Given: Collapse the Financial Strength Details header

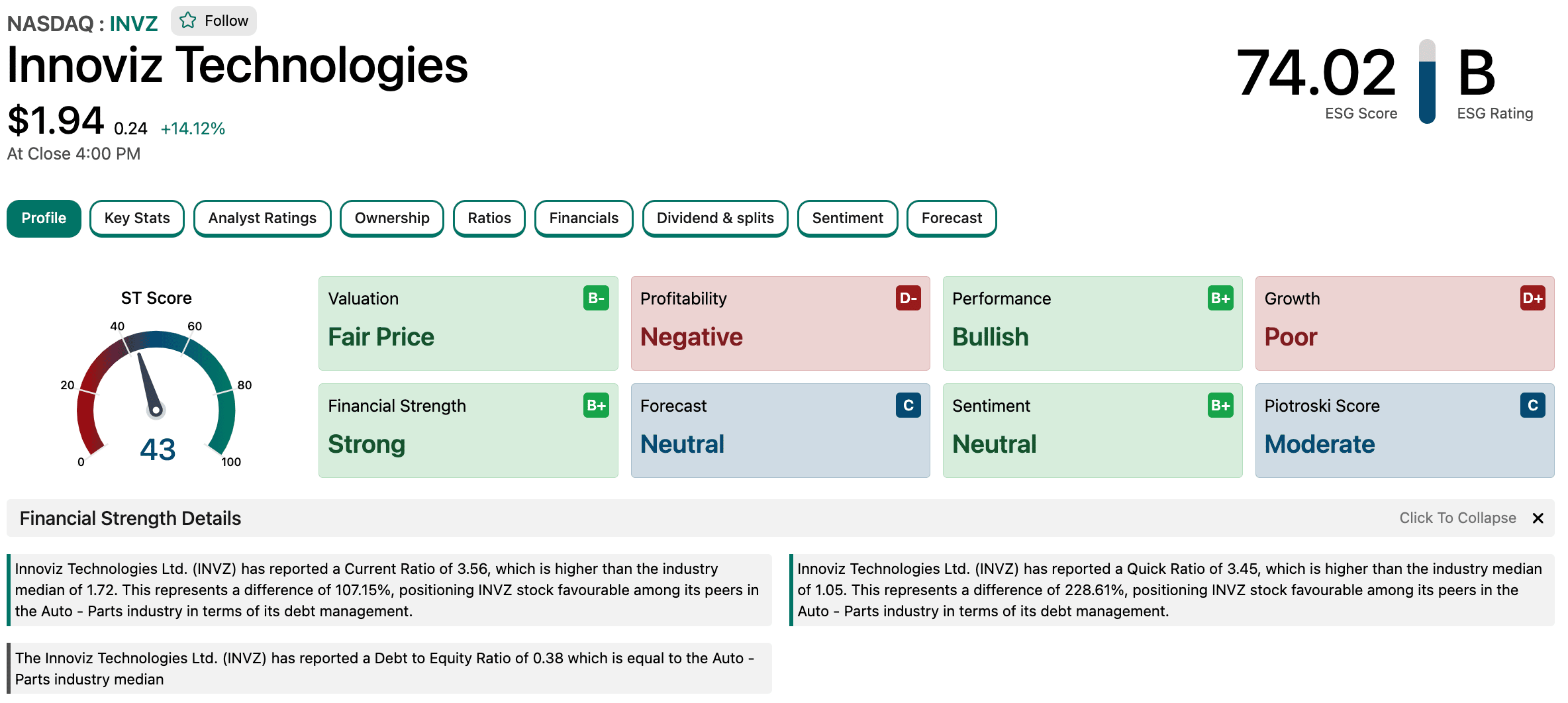Looking at the screenshot, I should (x=130, y=518).
